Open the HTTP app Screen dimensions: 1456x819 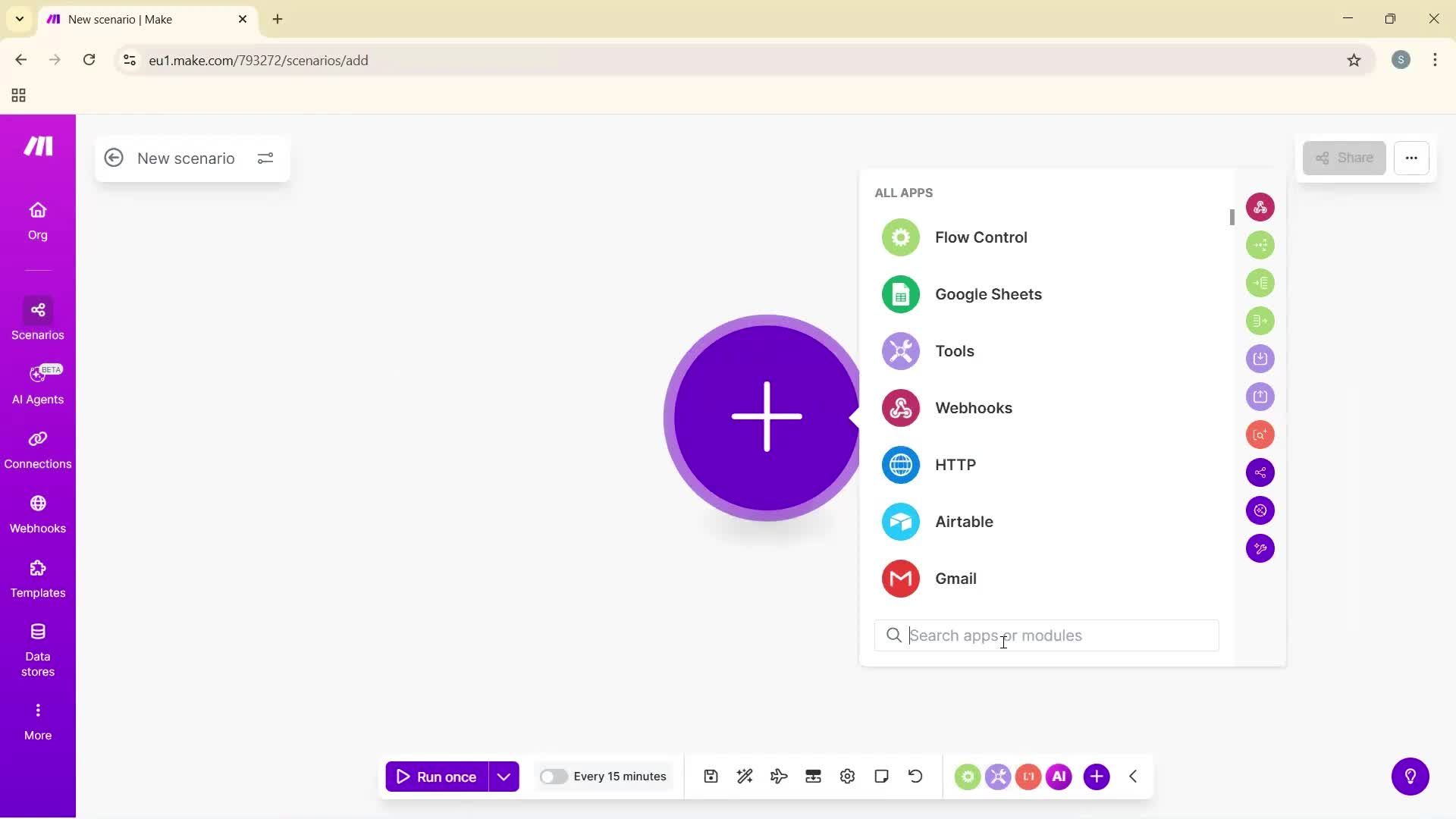click(955, 464)
